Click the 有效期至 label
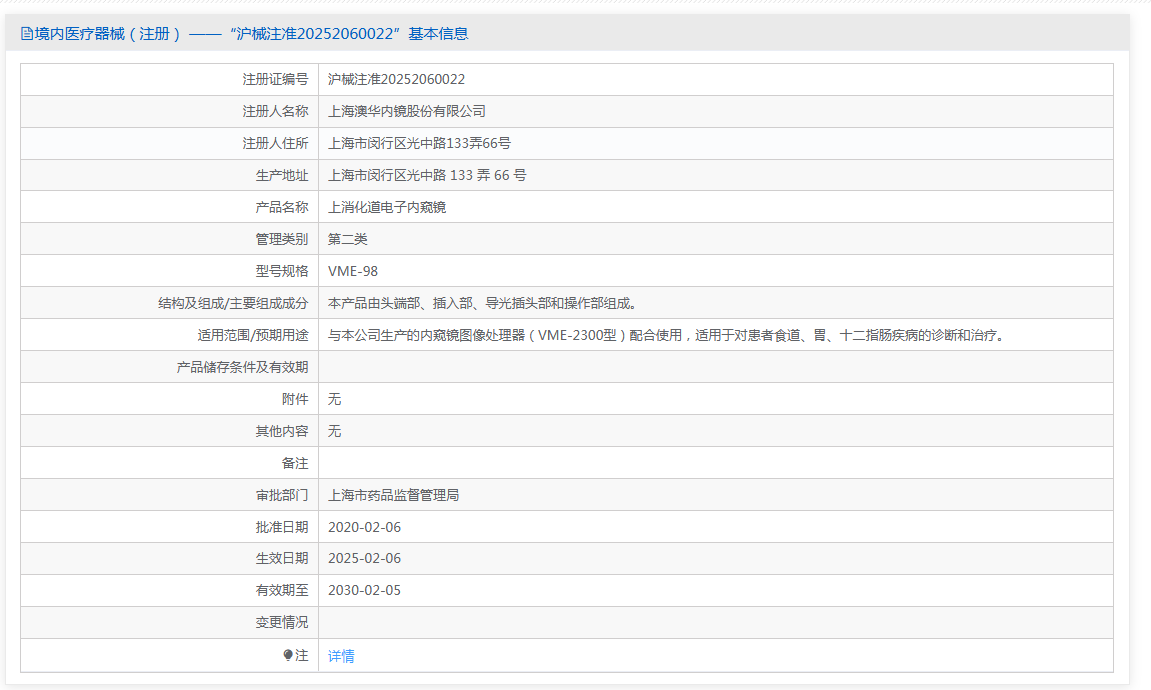1151x690 pixels. tap(282, 590)
